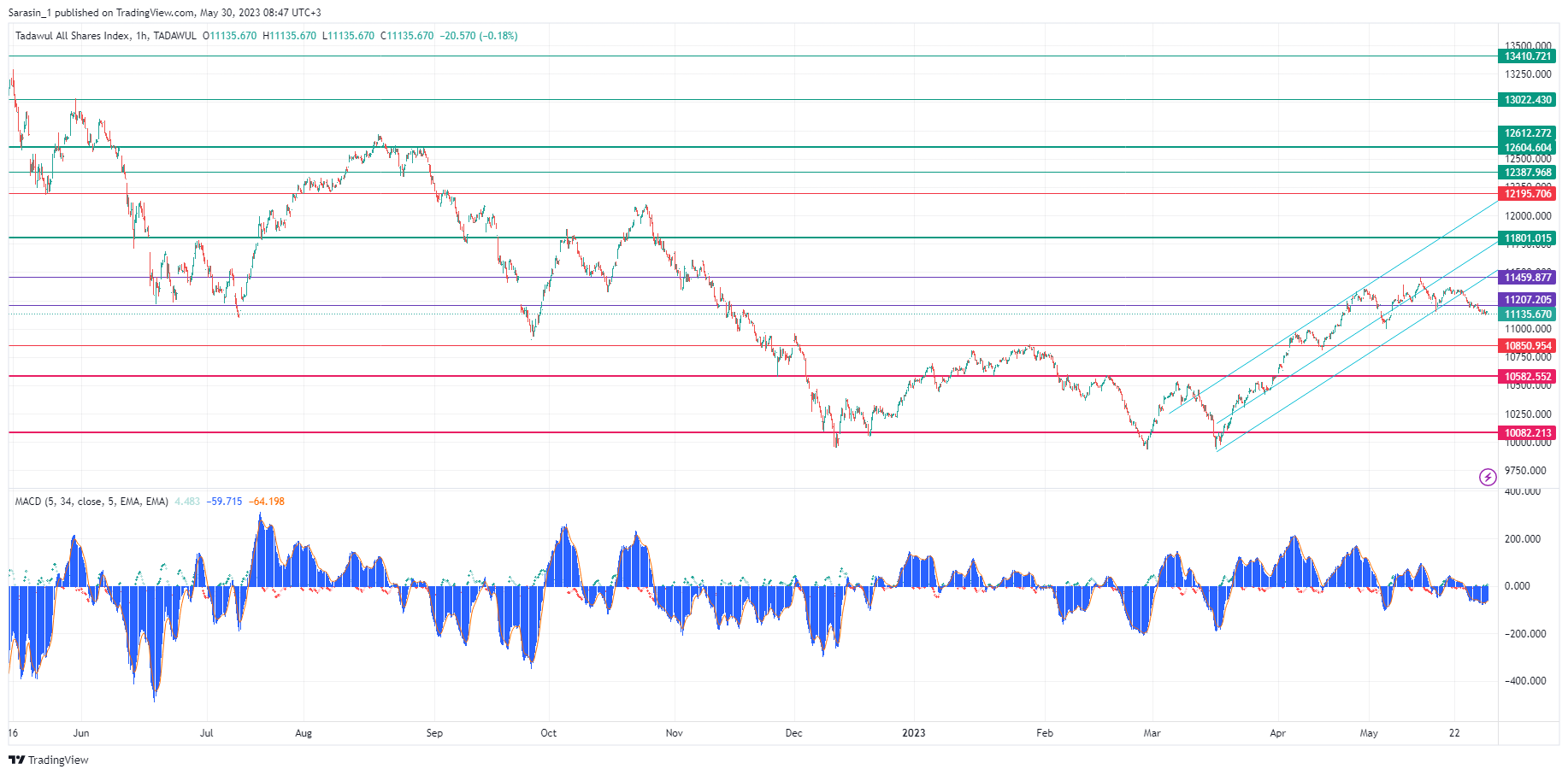Viewport: 1568px width, 775px height.
Task: Click the 9750.000 price axis tick
Action: click(x=1525, y=471)
